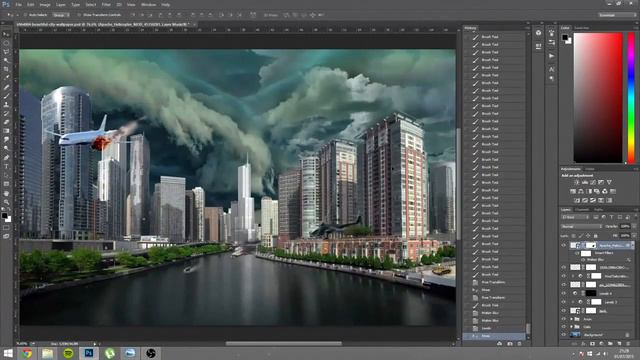Open the Window menu
This screenshot has width=640, height=360.
pos(149,4)
